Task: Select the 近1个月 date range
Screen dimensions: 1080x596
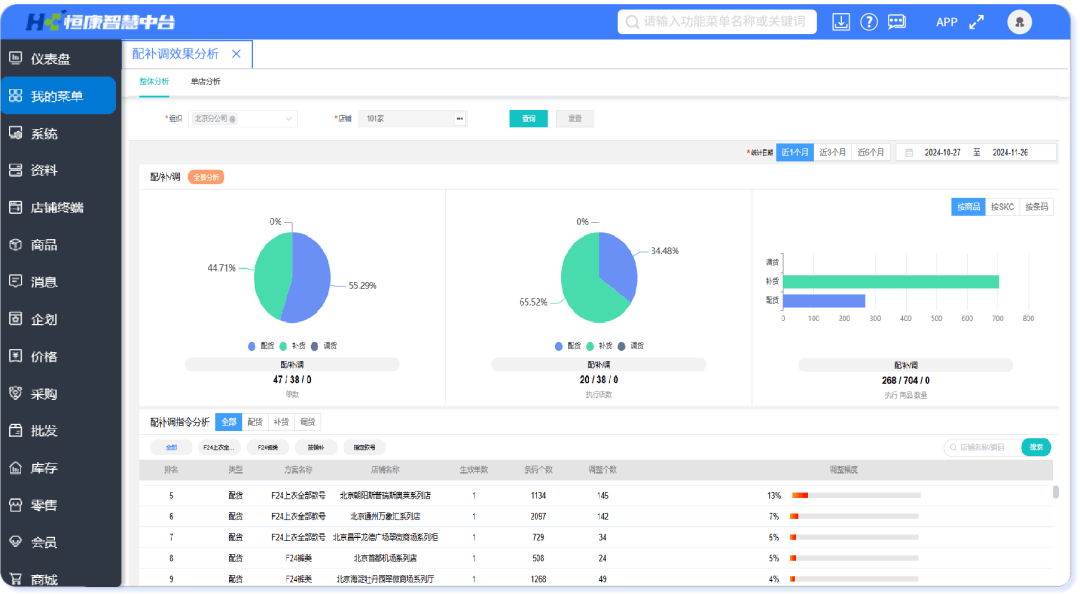Action: pos(794,152)
